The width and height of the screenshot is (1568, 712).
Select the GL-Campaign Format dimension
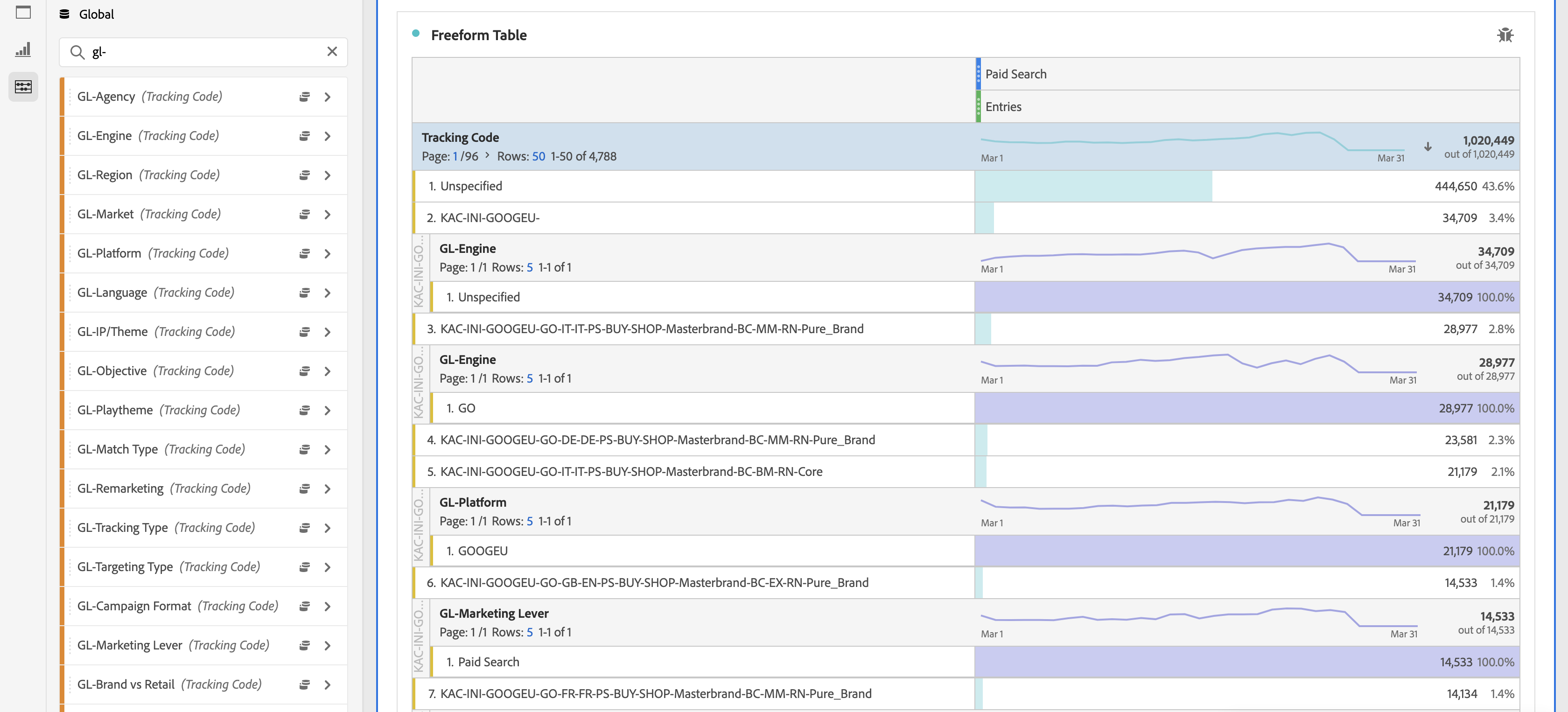click(x=134, y=606)
